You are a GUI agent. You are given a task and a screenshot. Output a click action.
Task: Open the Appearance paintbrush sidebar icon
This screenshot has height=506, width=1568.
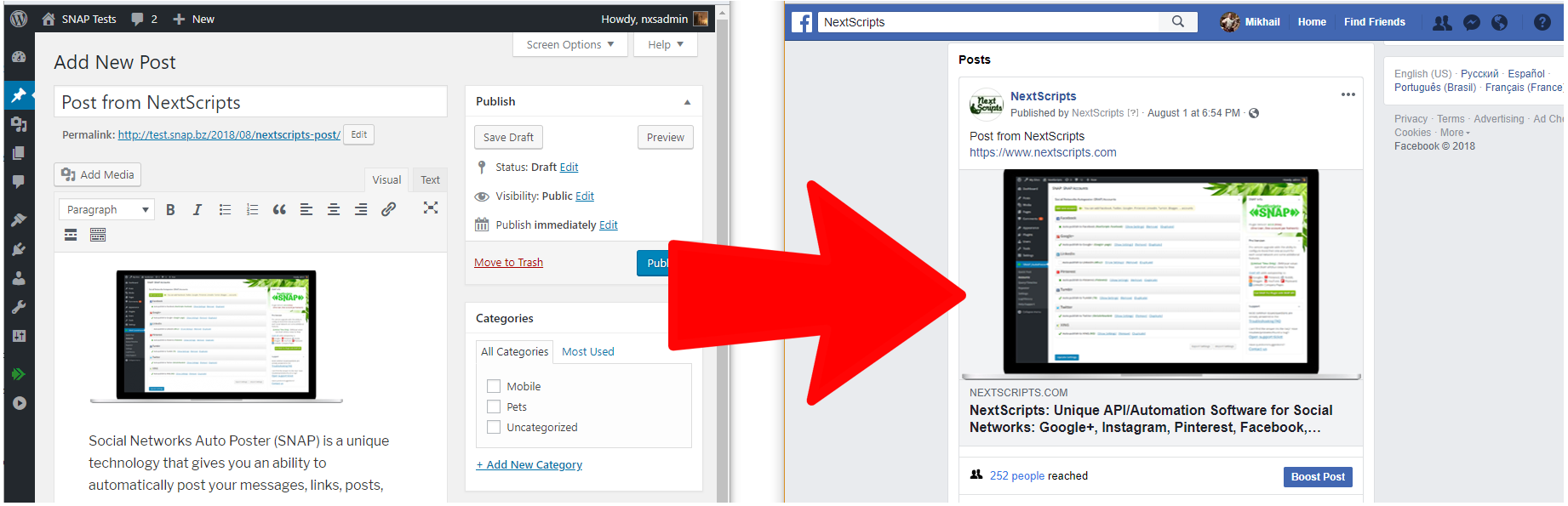(x=19, y=220)
